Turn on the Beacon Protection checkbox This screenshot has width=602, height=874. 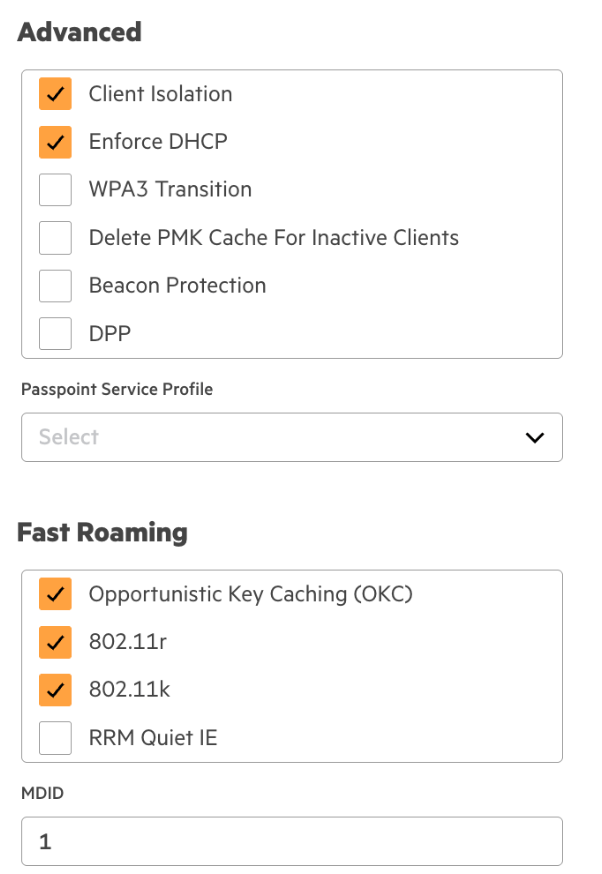coord(55,286)
